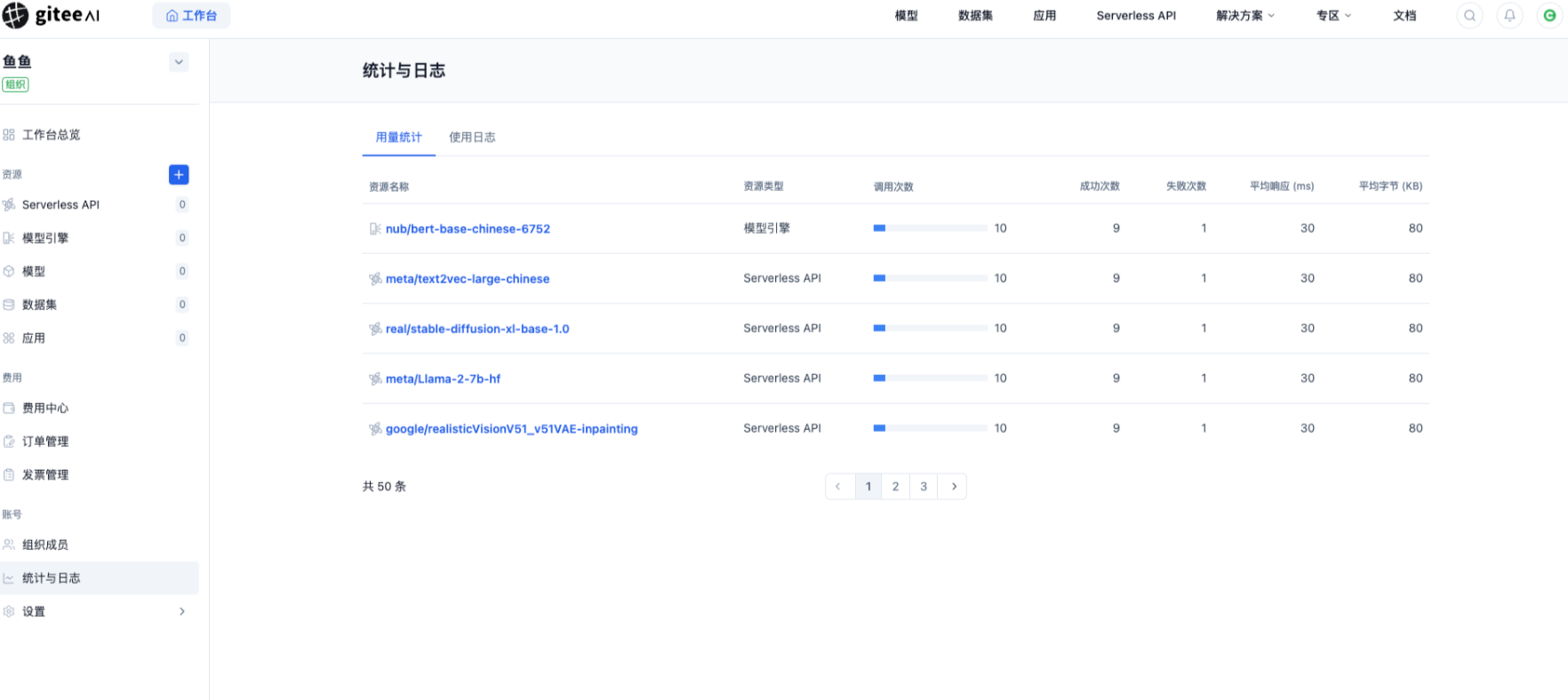Click the 成功次数 column header
Viewport: 1568px width, 700px height.
(1100, 186)
